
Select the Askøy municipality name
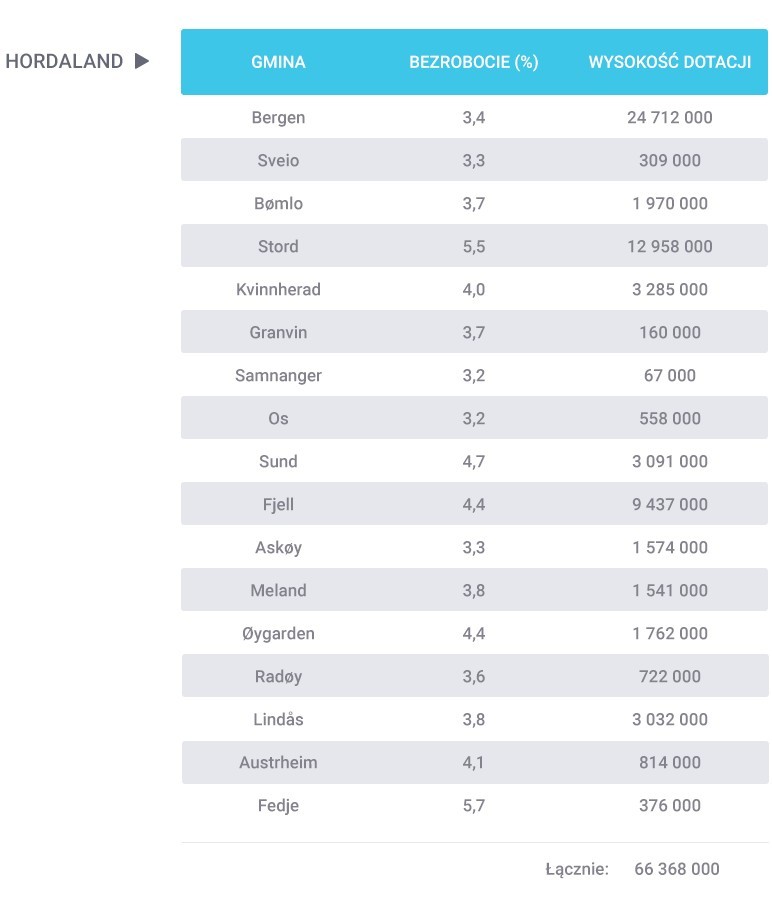click(x=278, y=548)
